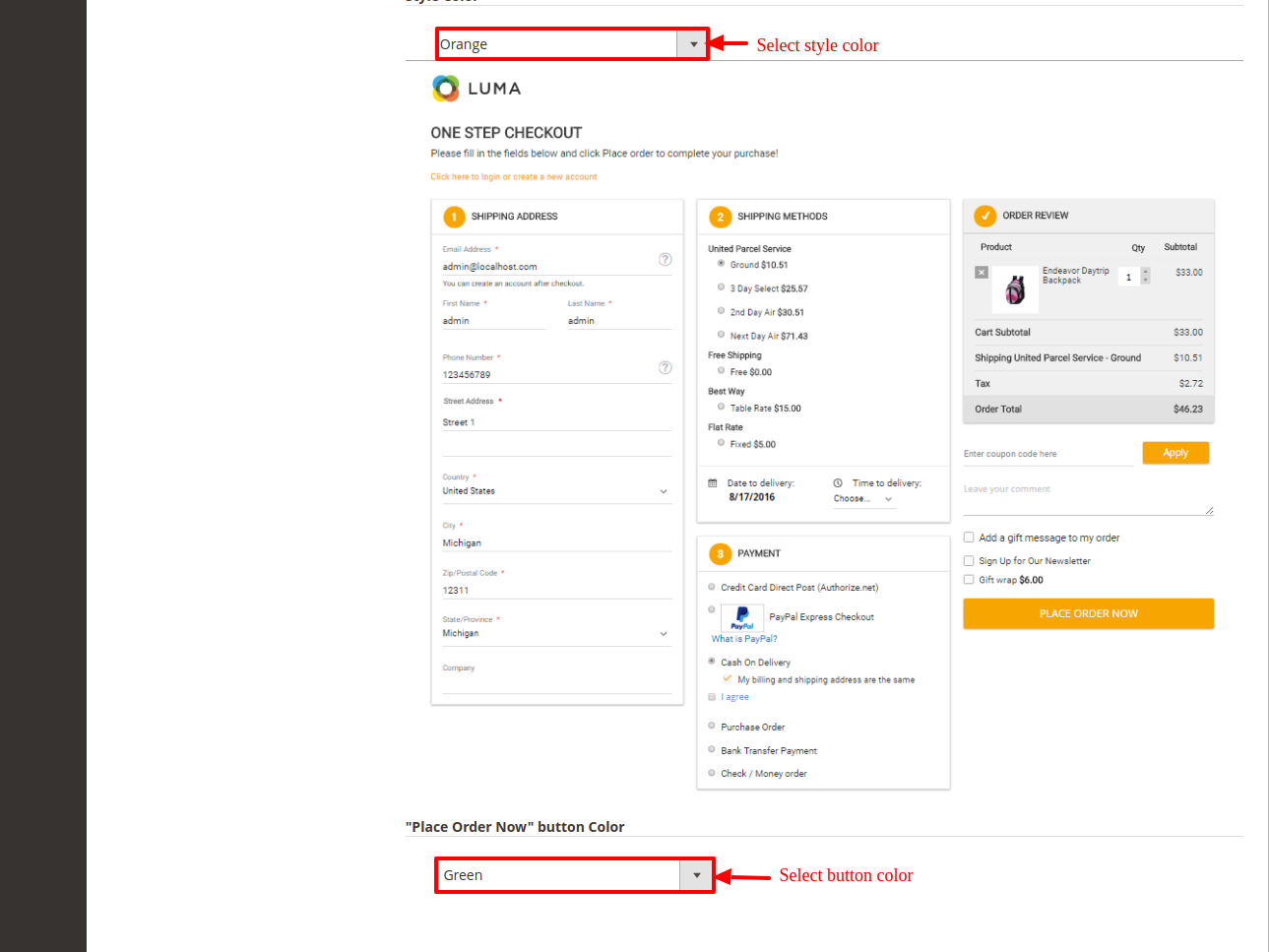Click the Luma logo icon
The width and height of the screenshot is (1269, 952).
(446, 89)
